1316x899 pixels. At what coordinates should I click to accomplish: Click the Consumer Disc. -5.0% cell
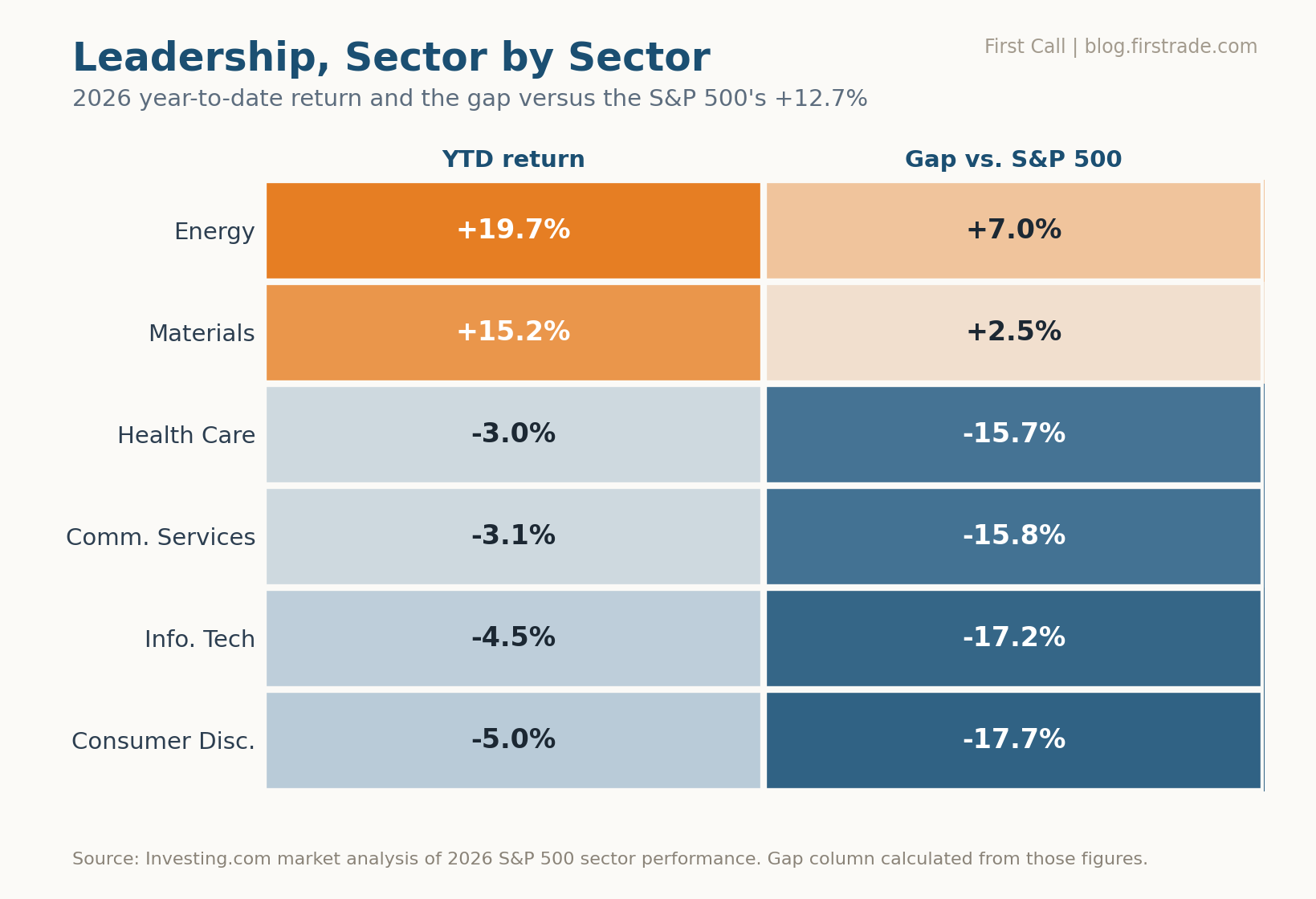(x=513, y=740)
